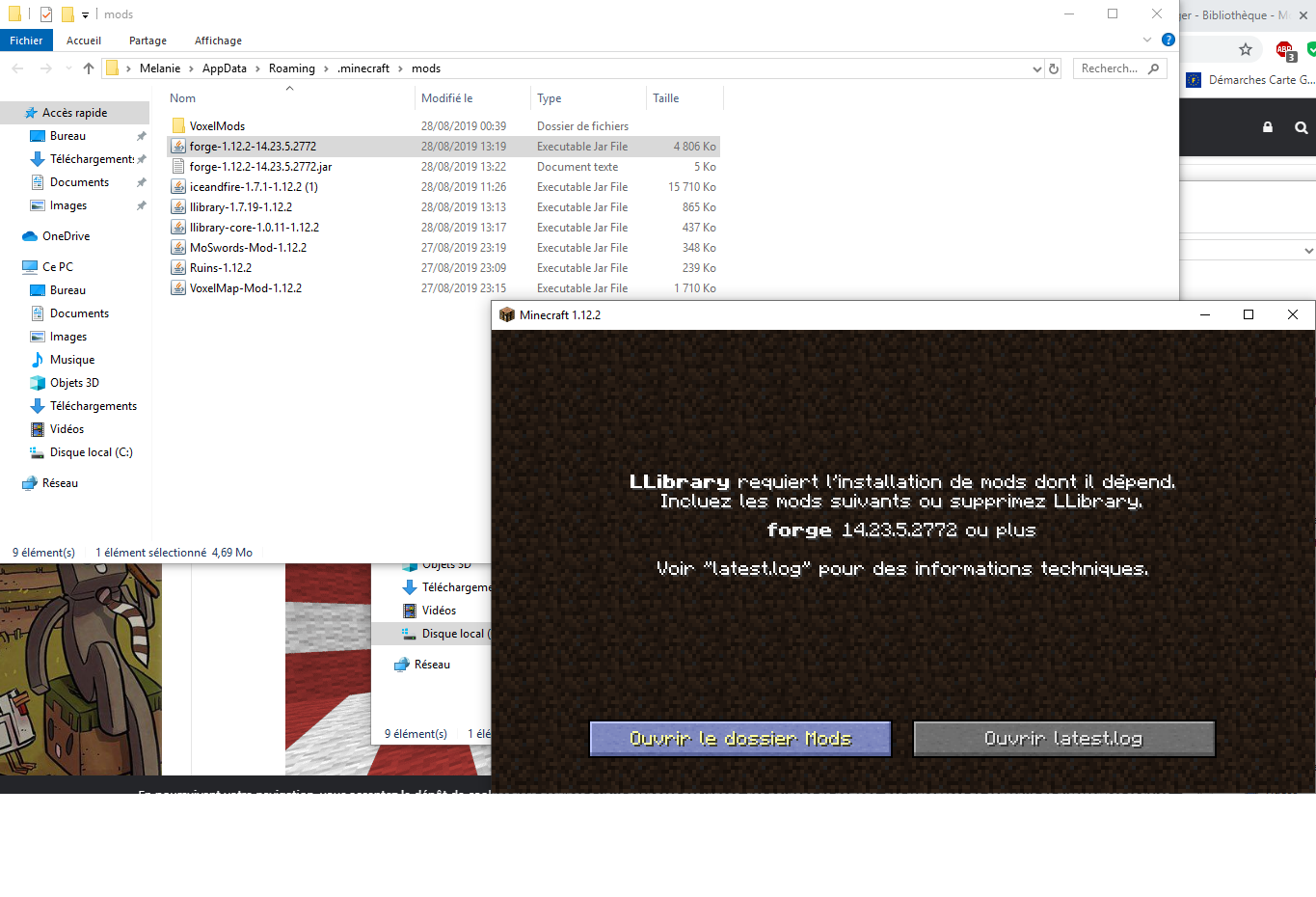Click Réseau in the background Explorer window
Viewport: 1316px width, 897px height.
432,665
